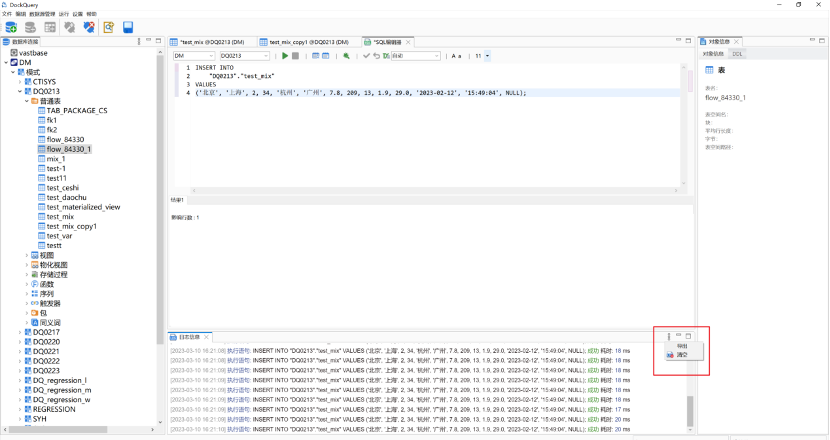Run SQL with the green play button
The width and height of the screenshot is (830, 440).
pyautogui.click(x=285, y=56)
